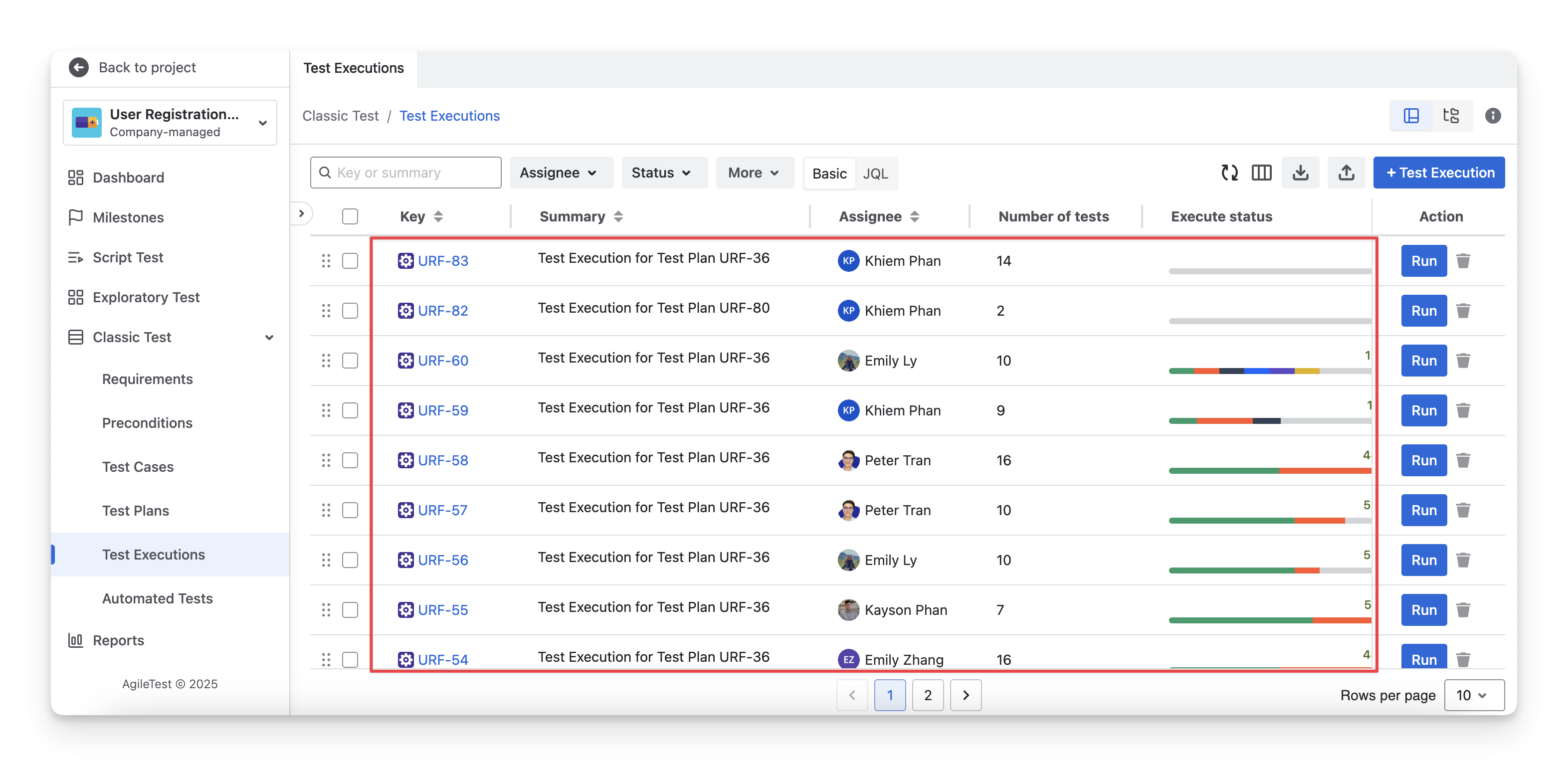Click the upload import icon
The width and height of the screenshot is (1568, 766).
click(x=1346, y=173)
